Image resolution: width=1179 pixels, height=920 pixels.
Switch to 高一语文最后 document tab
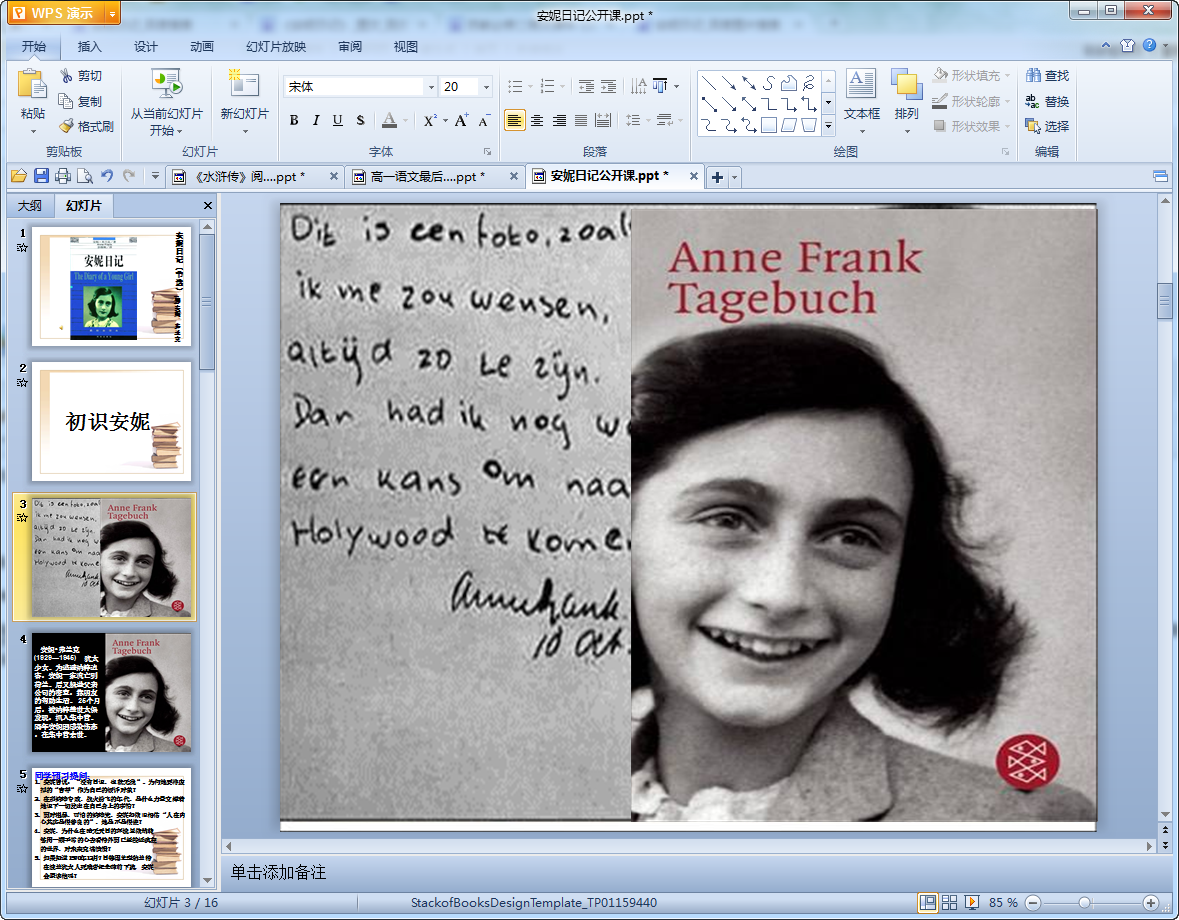click(437, 177)
